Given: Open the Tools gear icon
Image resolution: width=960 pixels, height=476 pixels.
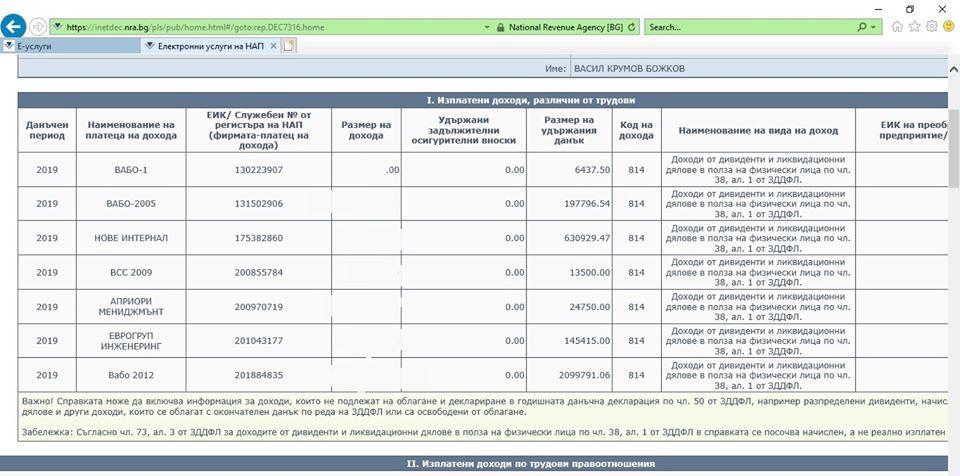Looking at the screenshot, I should (x=931, y=27).
